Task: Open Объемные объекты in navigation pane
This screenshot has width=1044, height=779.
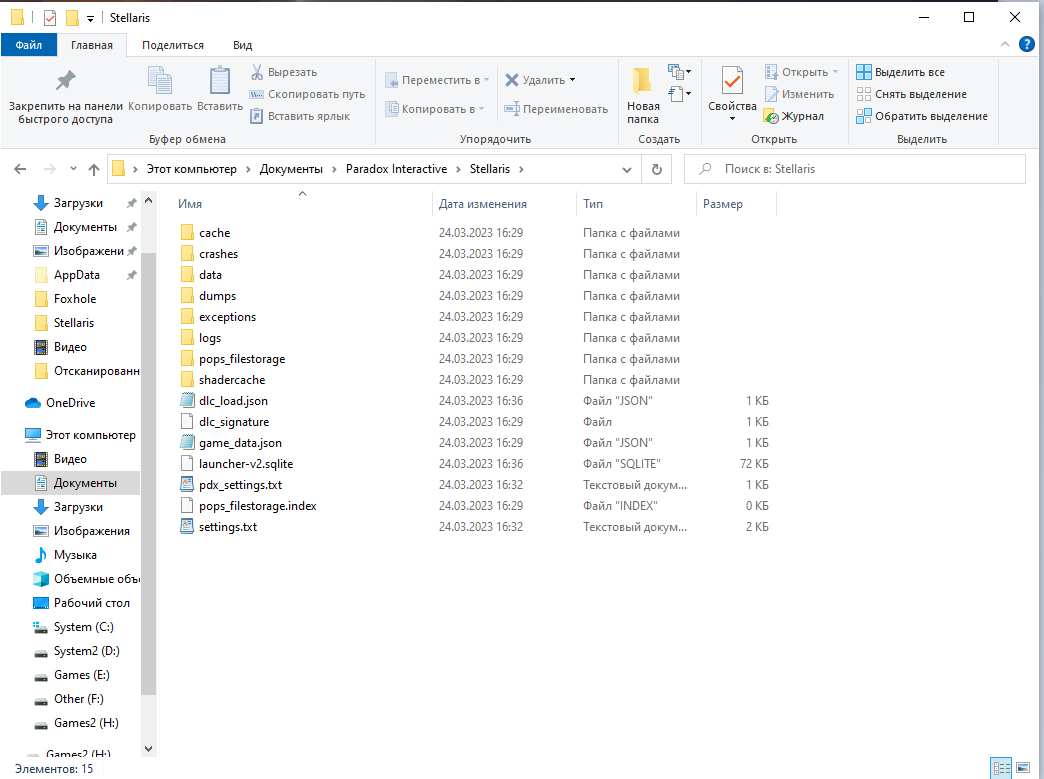Action: 87,579
